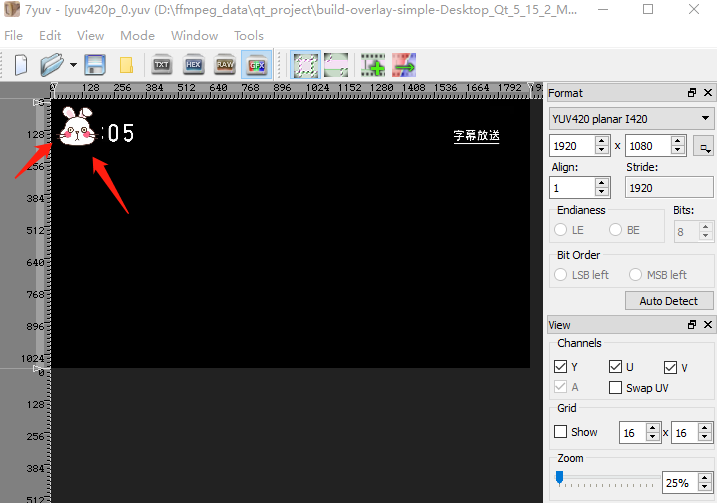Open the Window menu
717x503 pixels.
(194, 36)
